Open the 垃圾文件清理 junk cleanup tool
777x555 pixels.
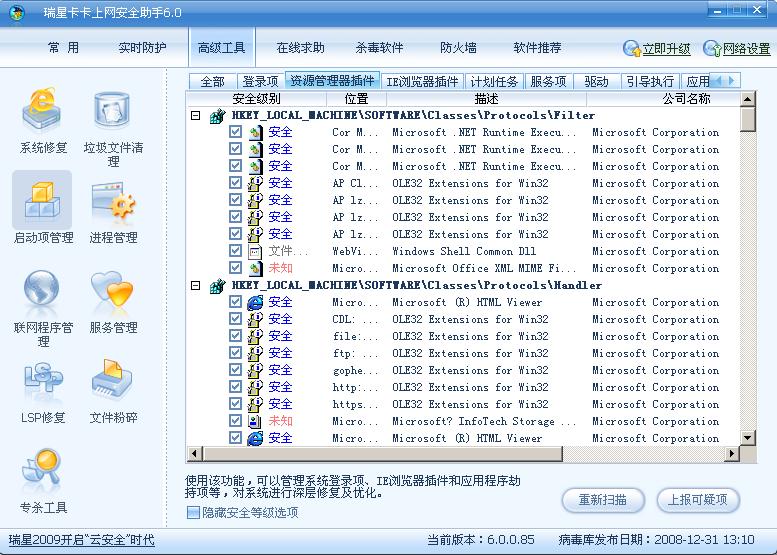pyautogui.click(x=113, y=128)
